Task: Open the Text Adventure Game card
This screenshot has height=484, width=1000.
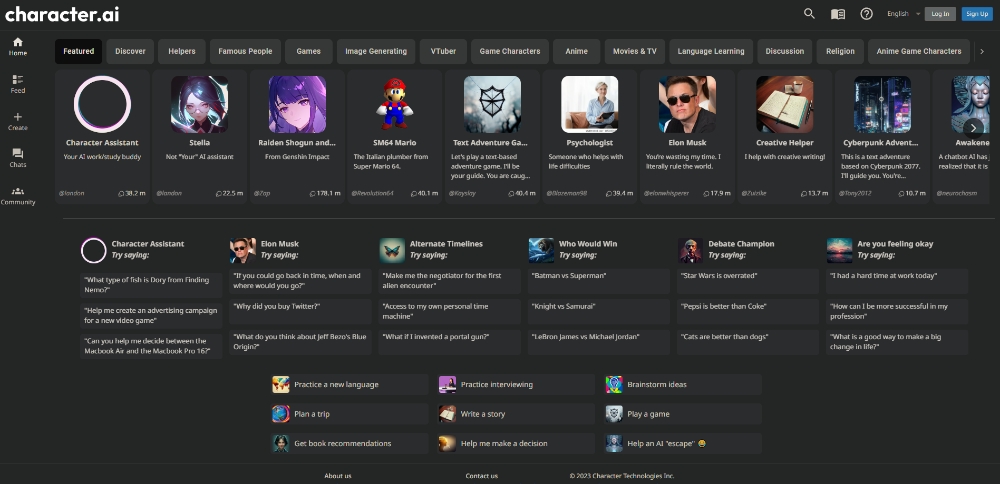Action: coord(492,136)
